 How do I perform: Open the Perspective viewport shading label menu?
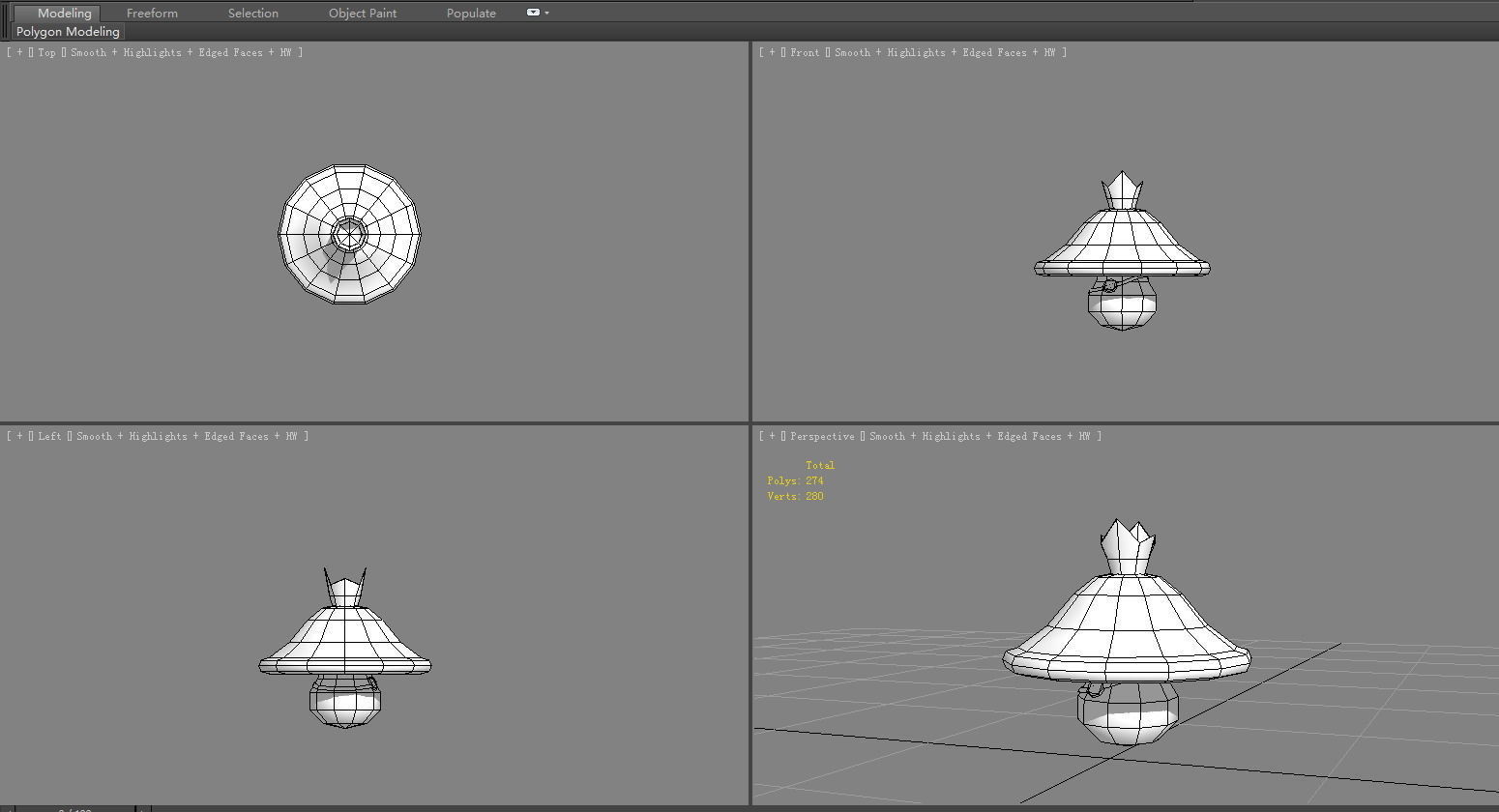979,436
